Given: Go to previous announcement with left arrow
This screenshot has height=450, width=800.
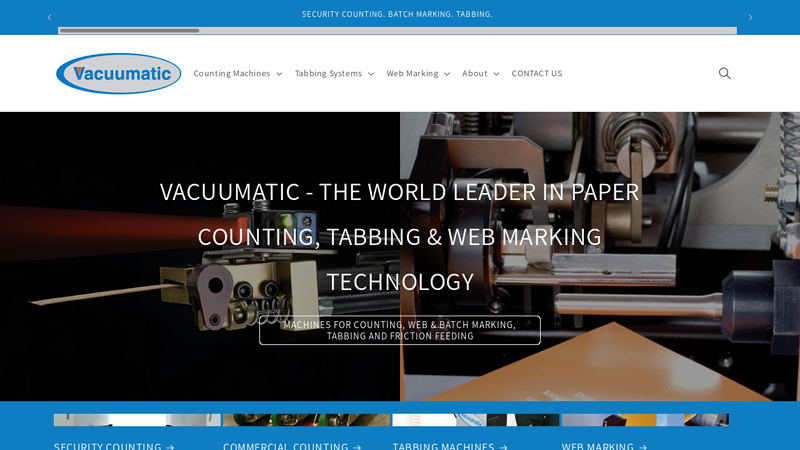Looking at the screenshot, I should tap(49, 17).
